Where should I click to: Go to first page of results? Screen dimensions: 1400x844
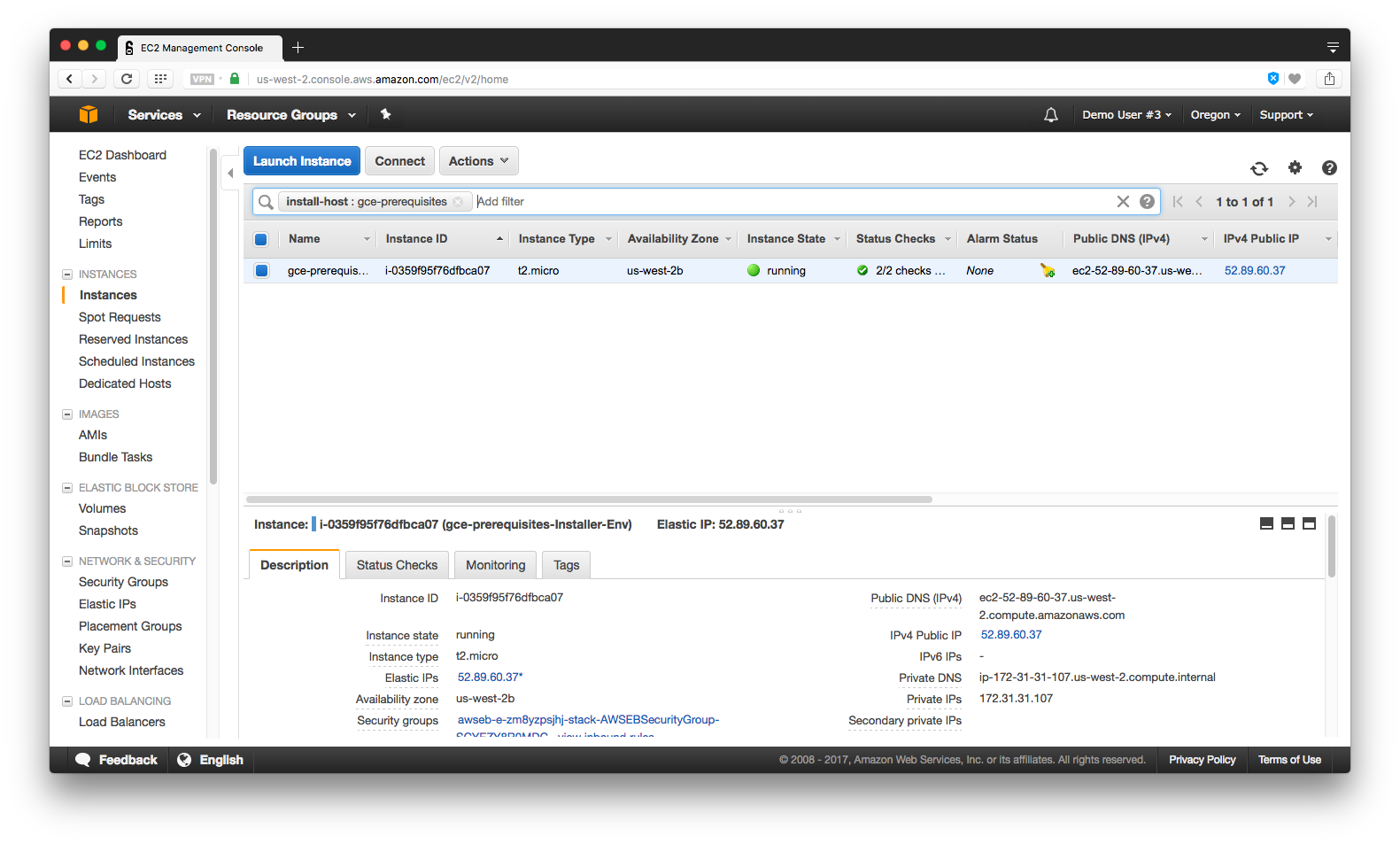point(1178,202)
